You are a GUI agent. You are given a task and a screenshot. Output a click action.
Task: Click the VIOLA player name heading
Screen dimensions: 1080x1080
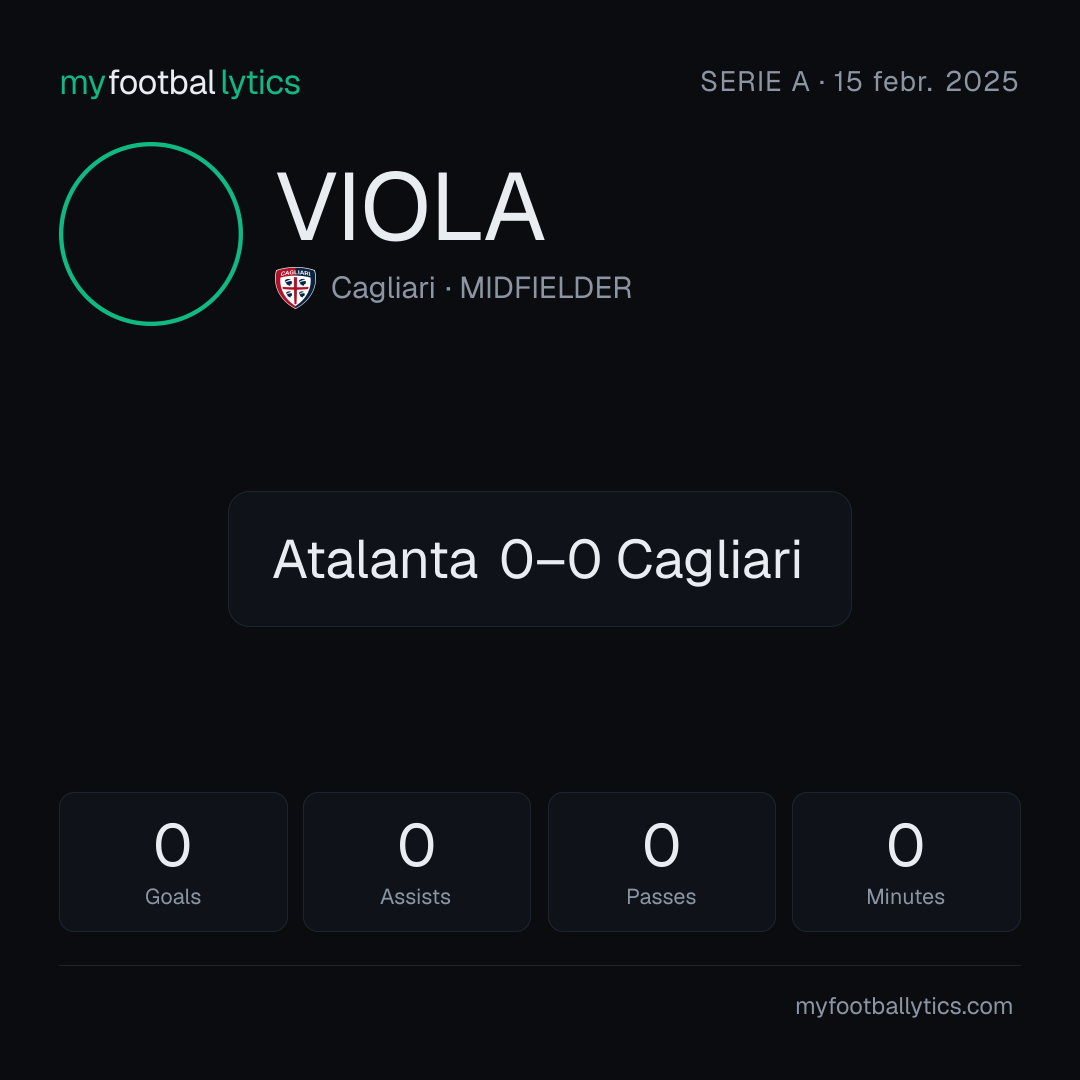411,207
